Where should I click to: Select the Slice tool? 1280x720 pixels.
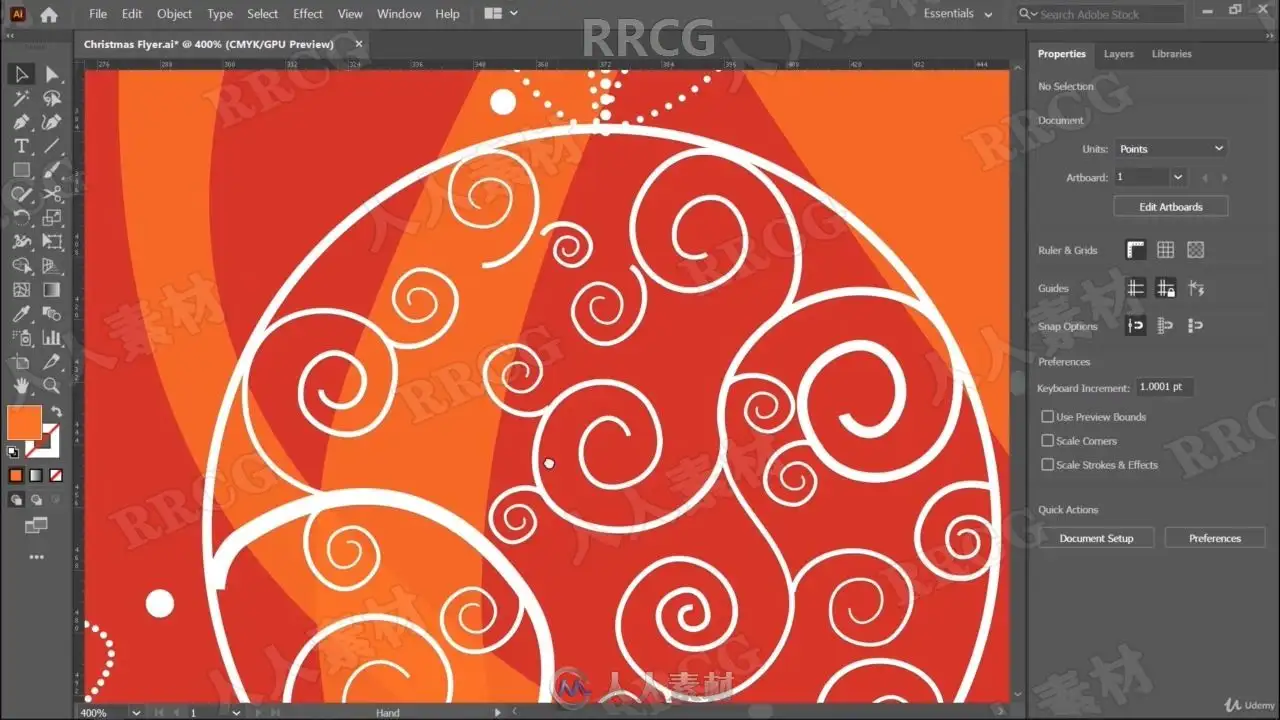click(x=52, y=362)
